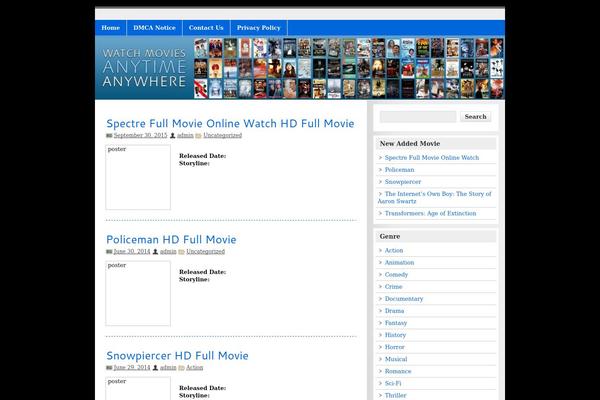Screen dimensions: 600x400
Task: Open admin author link under Policeman post
Action: coord(168,251)
